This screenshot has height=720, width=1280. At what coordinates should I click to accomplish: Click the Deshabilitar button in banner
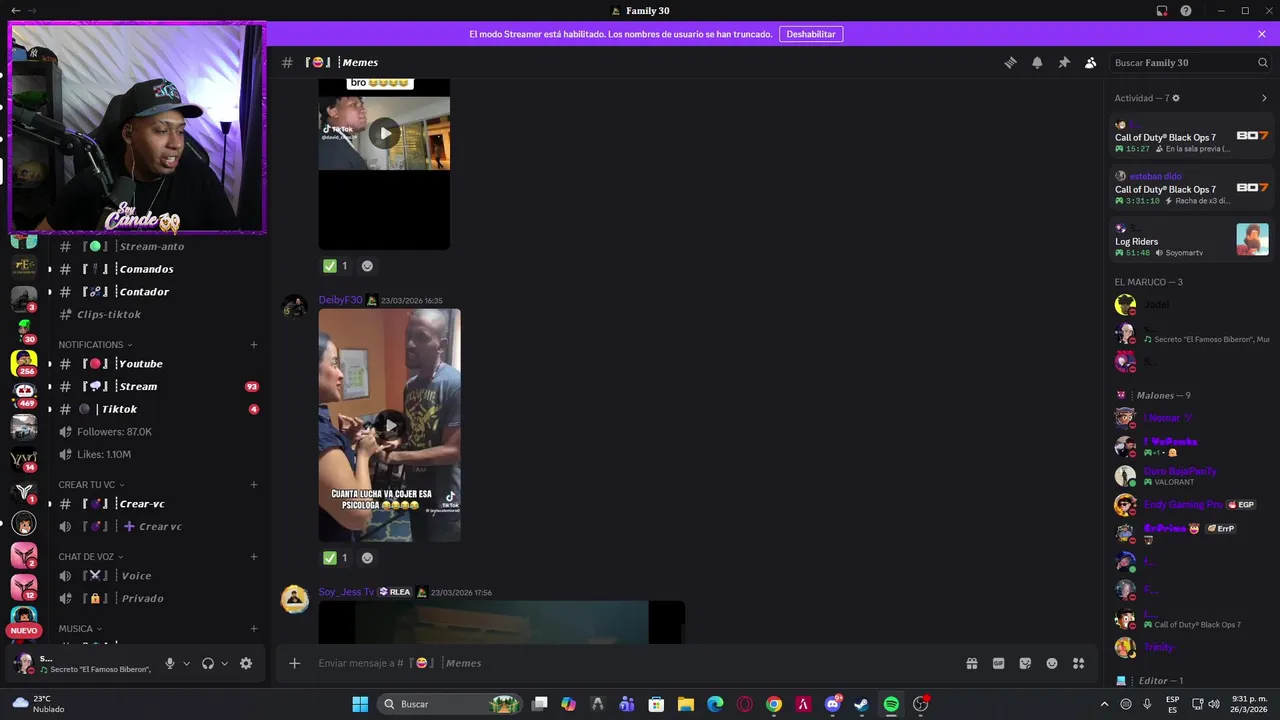point(811,34)
